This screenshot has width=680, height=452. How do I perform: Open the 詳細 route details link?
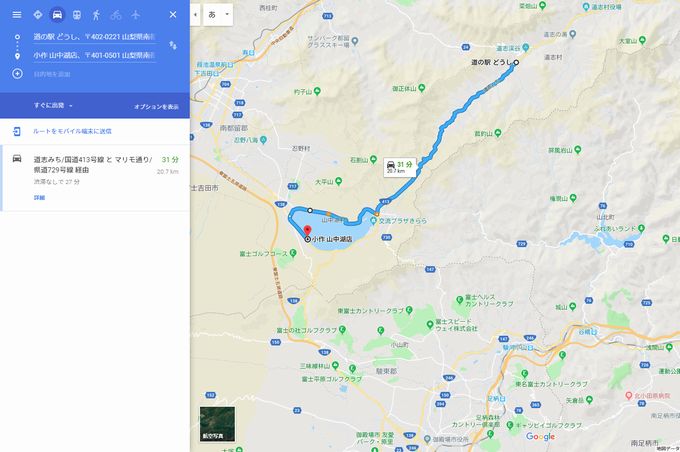coord(39,197)
